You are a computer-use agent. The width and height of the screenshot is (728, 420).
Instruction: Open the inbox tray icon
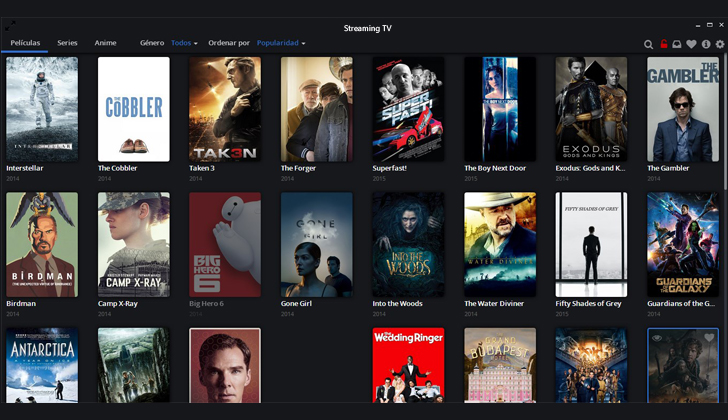(677, 44)
